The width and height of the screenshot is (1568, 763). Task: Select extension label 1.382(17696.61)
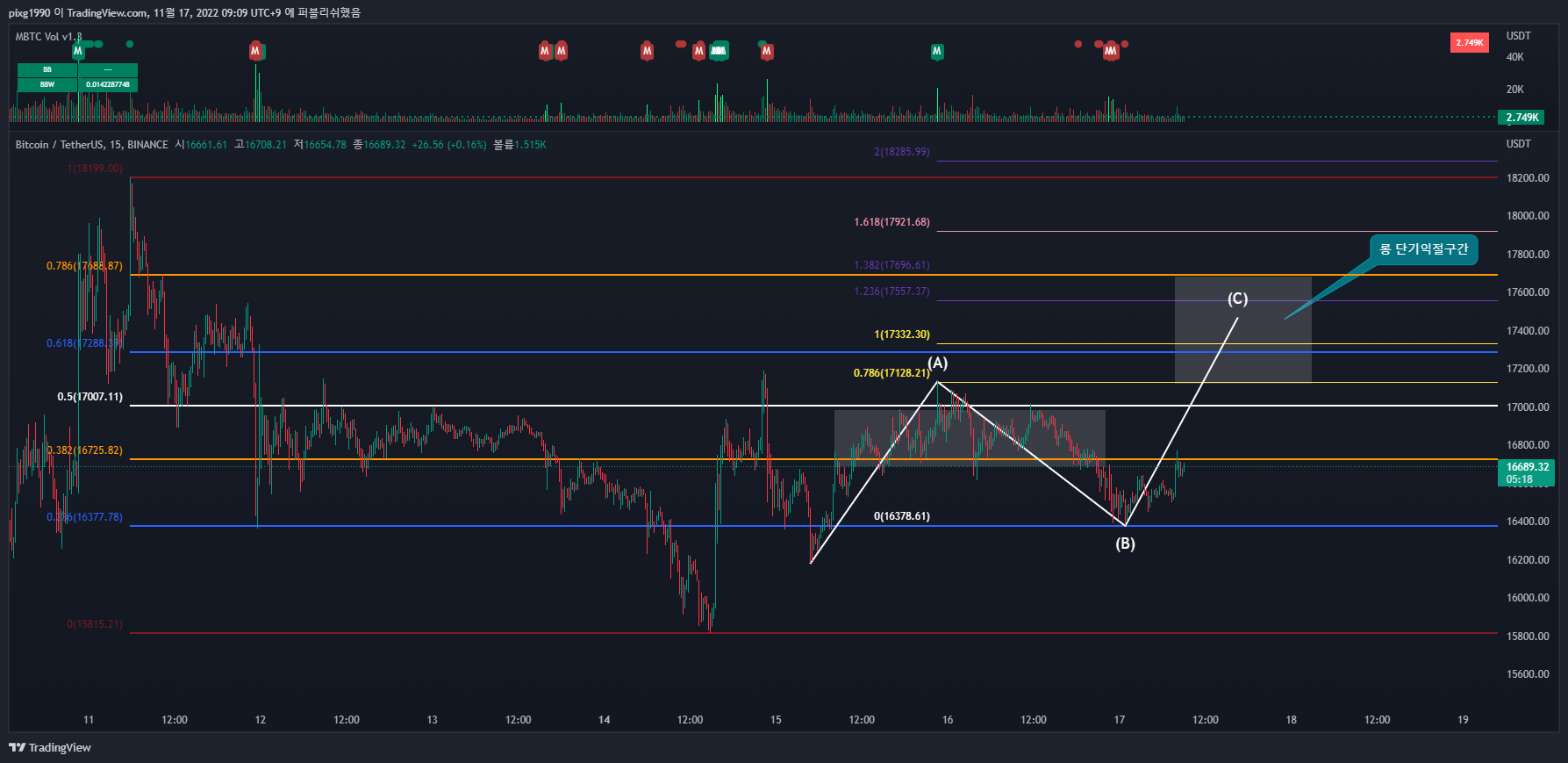[x=891, y=265]
